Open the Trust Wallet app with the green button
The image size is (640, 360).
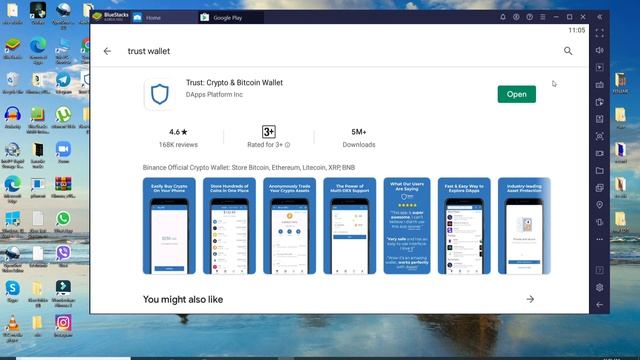(516, 94)
